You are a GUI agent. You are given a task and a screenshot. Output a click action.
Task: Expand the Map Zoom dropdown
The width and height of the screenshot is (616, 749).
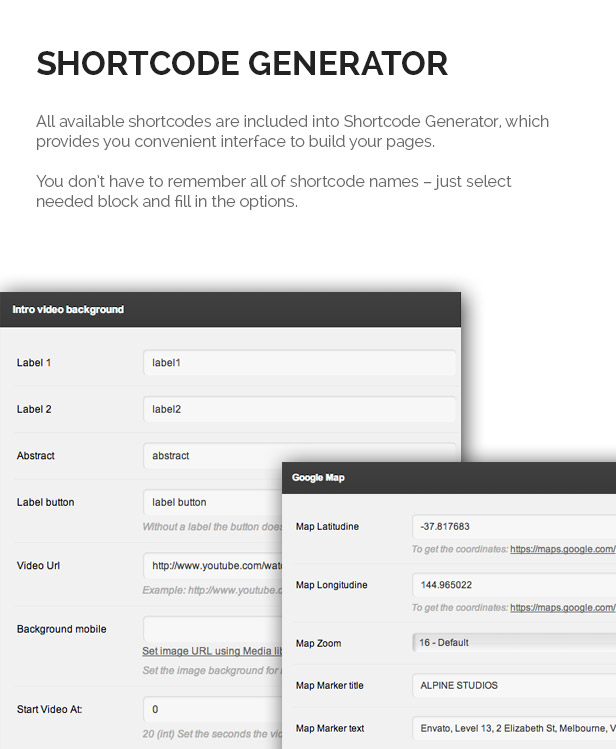point(514,642)
